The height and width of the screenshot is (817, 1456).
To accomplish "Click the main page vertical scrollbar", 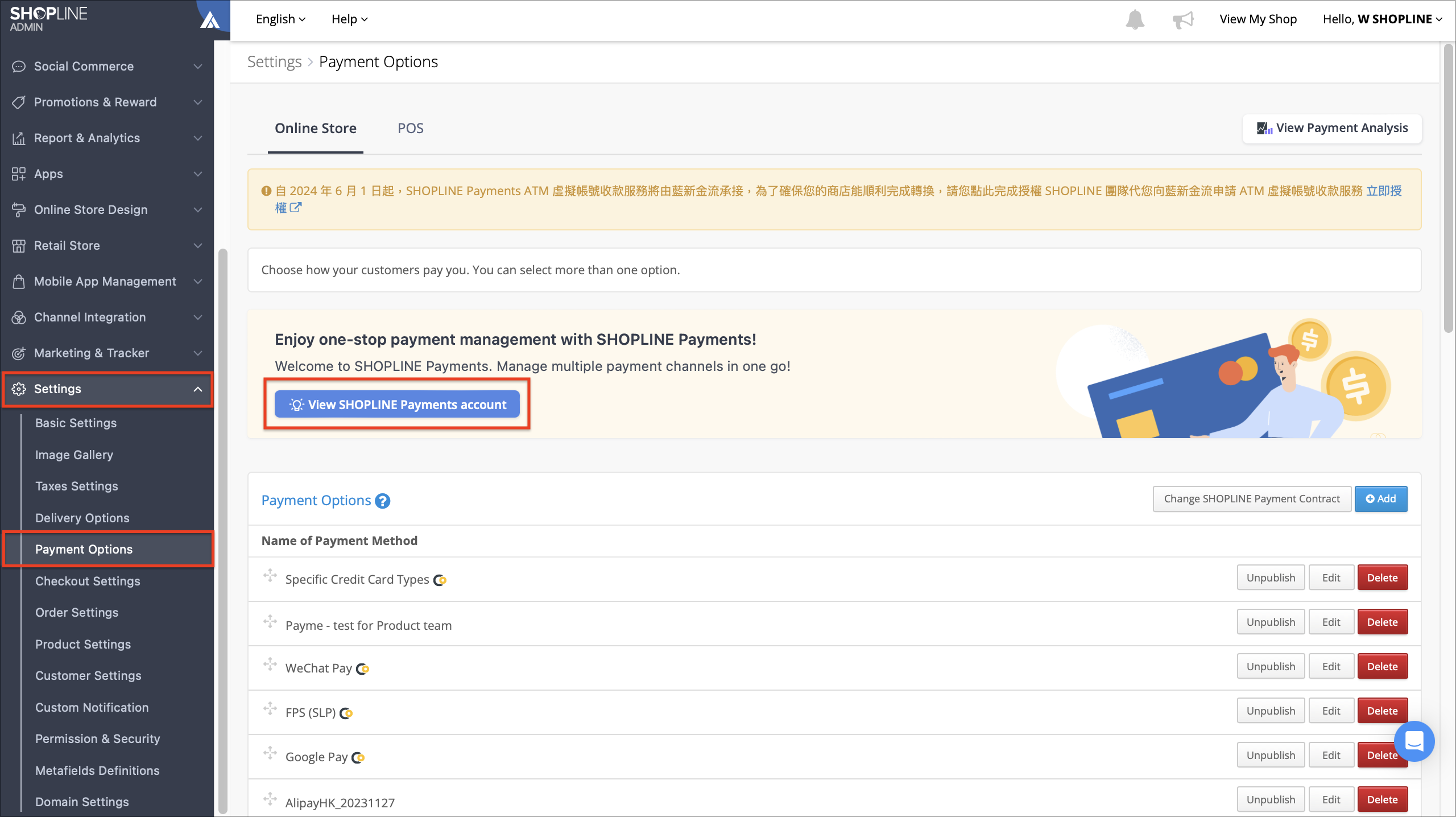I will [1448, 188].
